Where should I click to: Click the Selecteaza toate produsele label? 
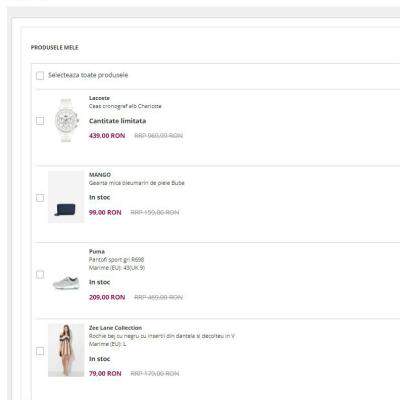(x=88, y=75)
